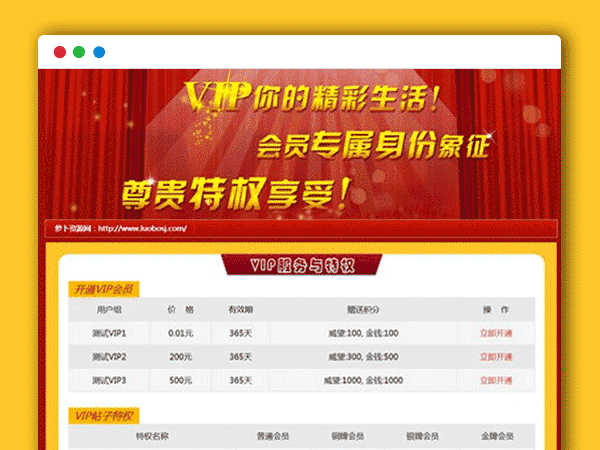Click the 有效期 column header
600x450 pixels.
240,309
